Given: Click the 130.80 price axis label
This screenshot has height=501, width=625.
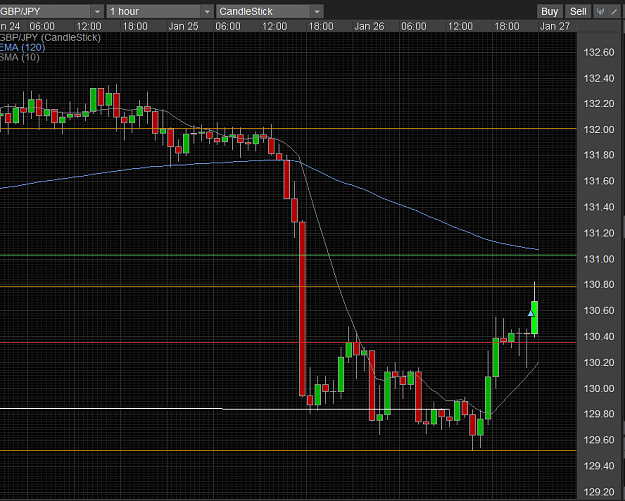Looking at the screenshot, I should tap(599, 285).
